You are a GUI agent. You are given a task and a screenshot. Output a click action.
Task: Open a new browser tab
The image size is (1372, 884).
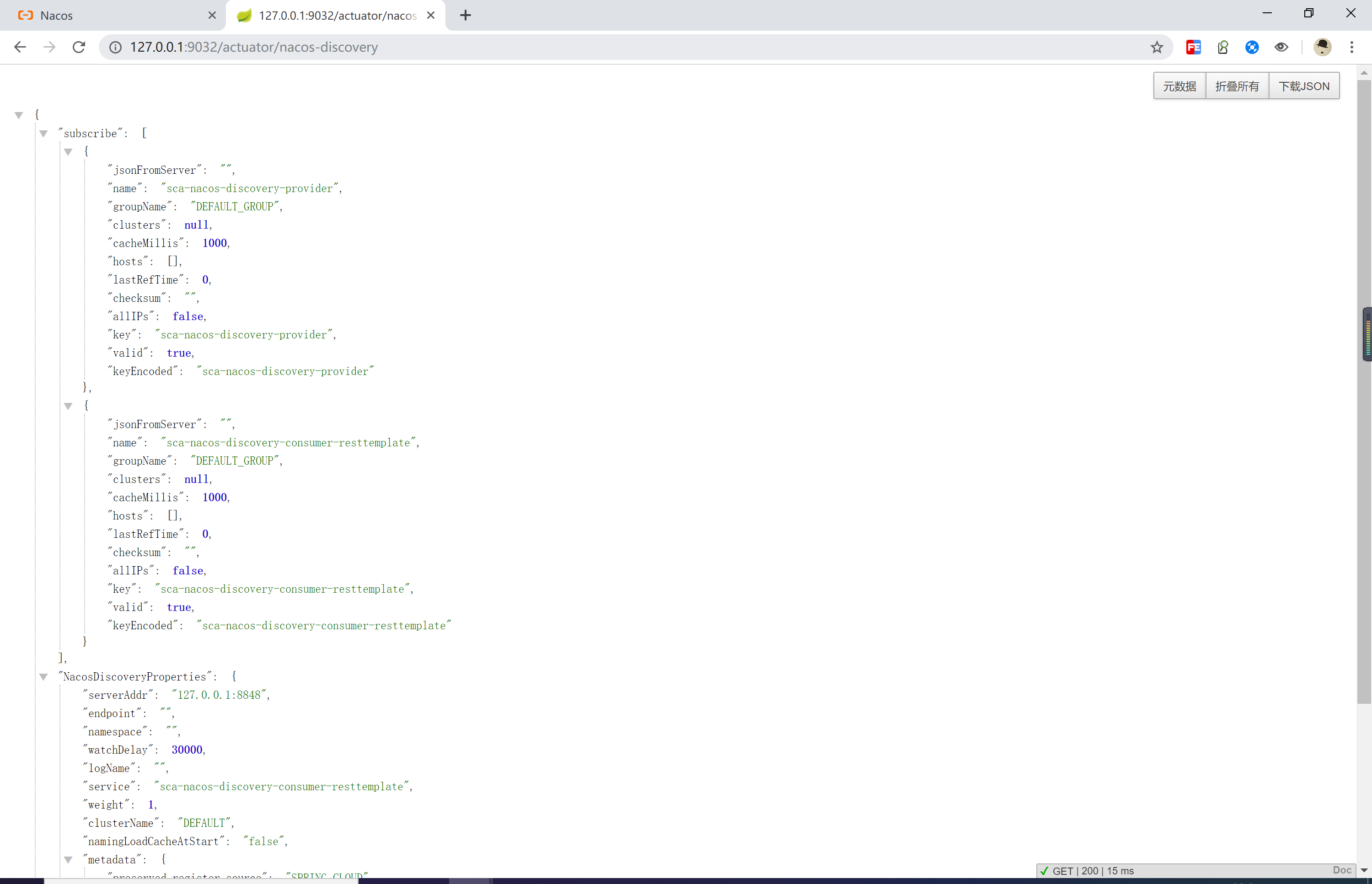click(466, 16)
